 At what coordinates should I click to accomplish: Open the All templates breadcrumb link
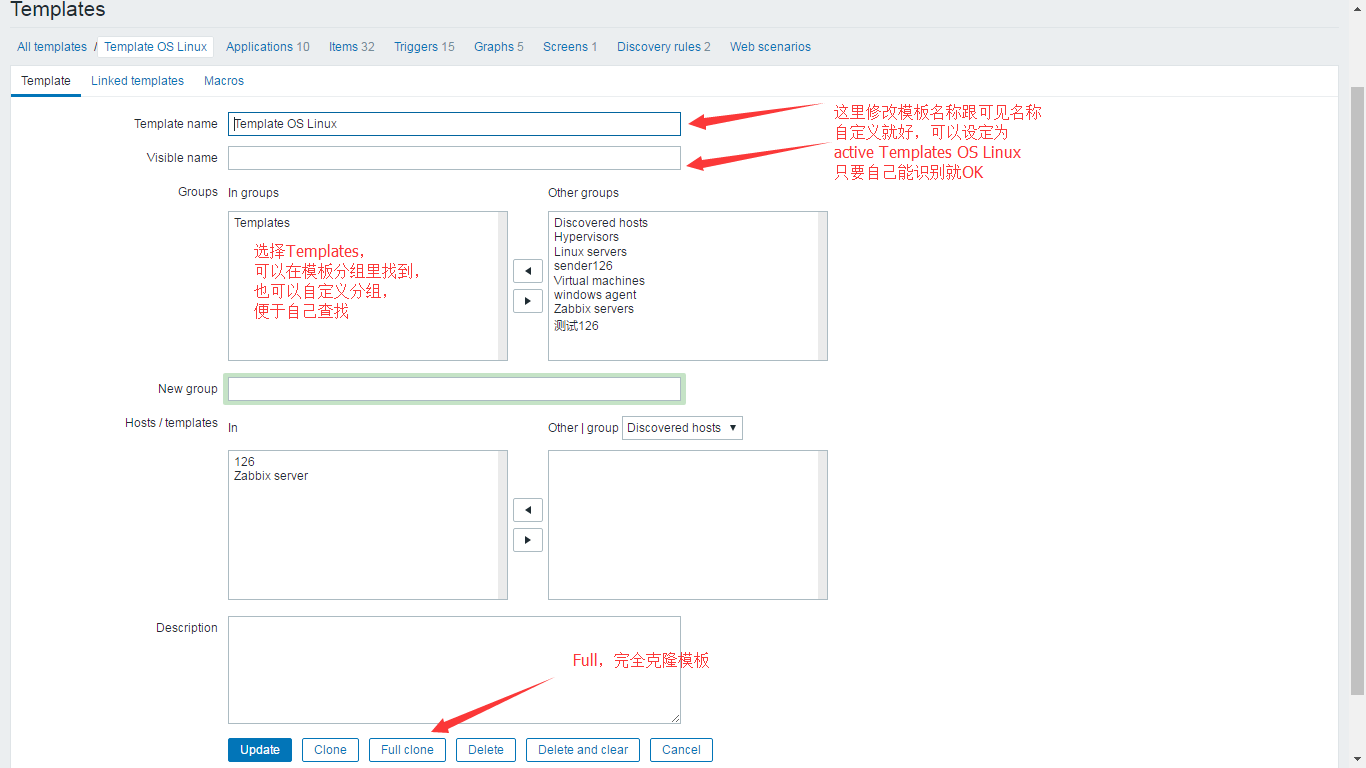point(52,47)
